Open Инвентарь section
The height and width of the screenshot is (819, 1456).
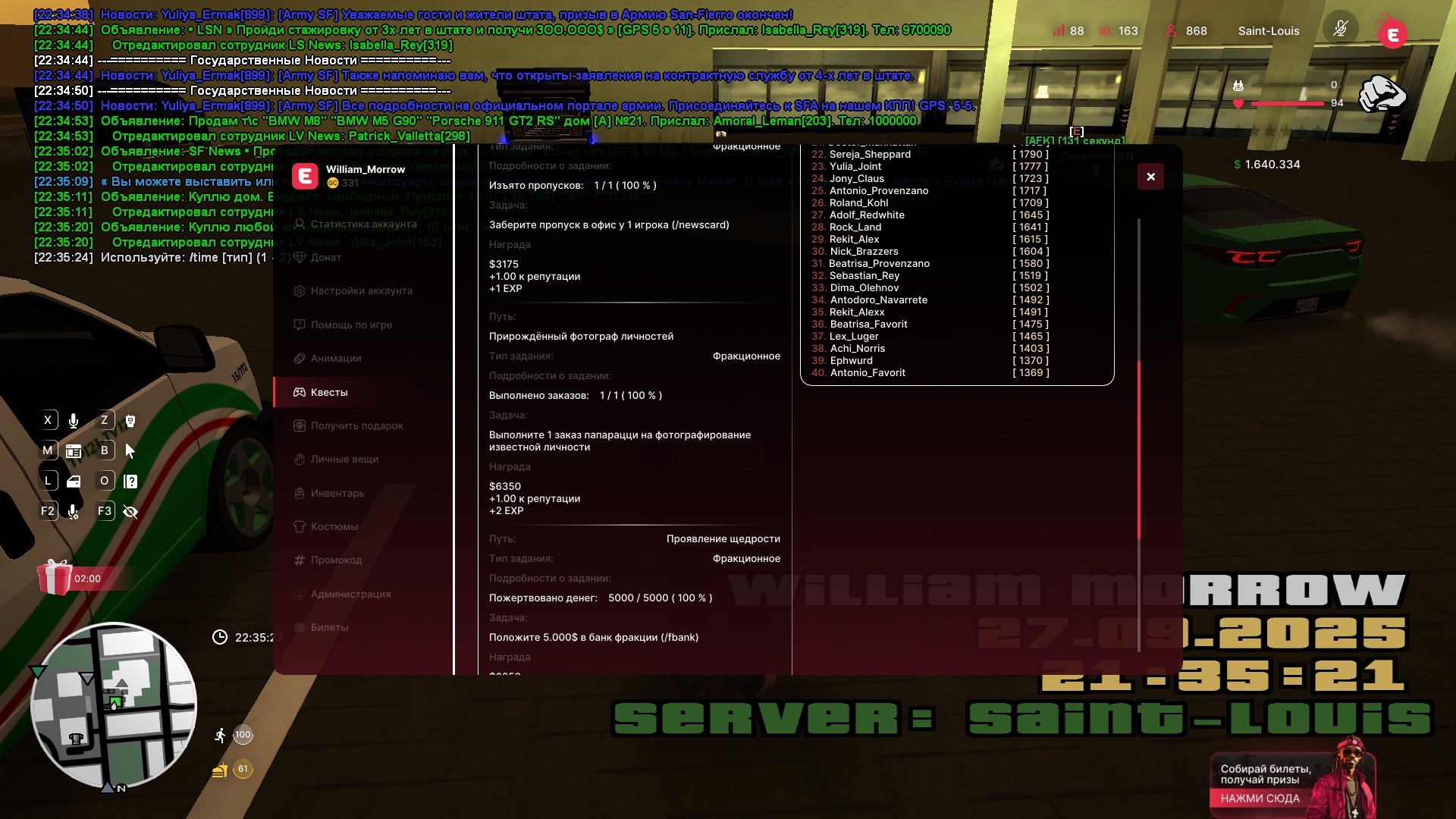click(337, 494)
